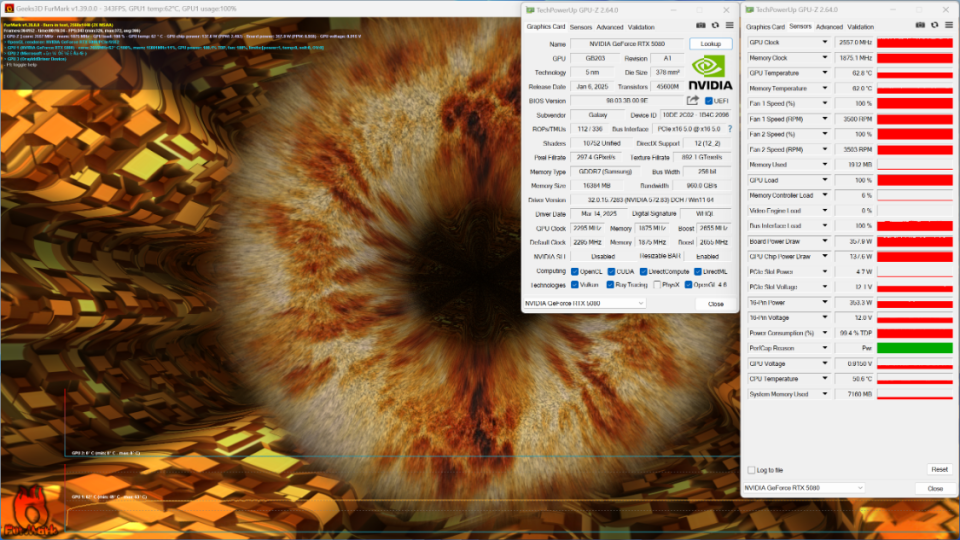Click BIOS Version value field
This screenshot has height=540, width=960.
[x=626, y=100]
